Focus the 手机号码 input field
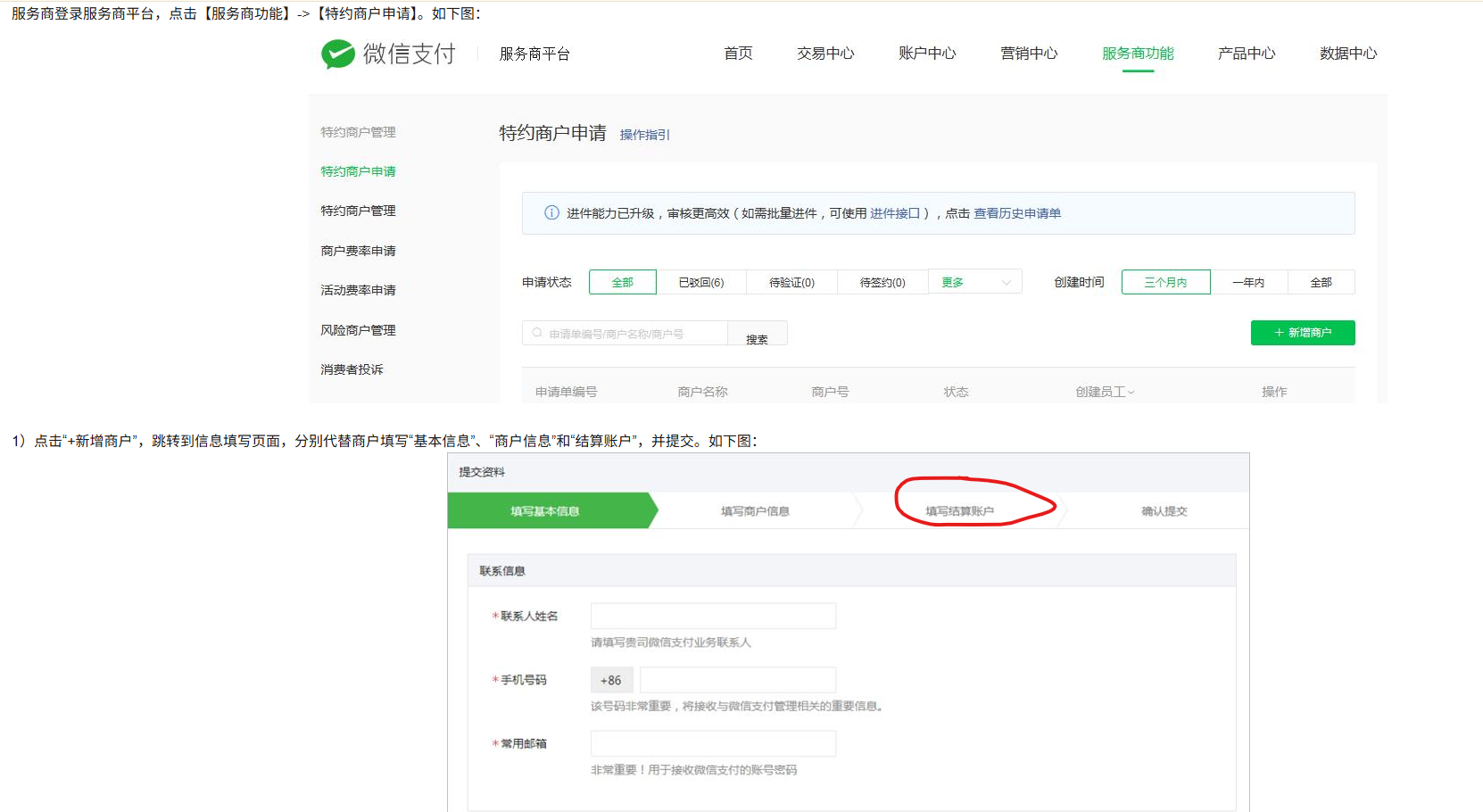The width and height of the screenshot is (1483, 812). 738,680
